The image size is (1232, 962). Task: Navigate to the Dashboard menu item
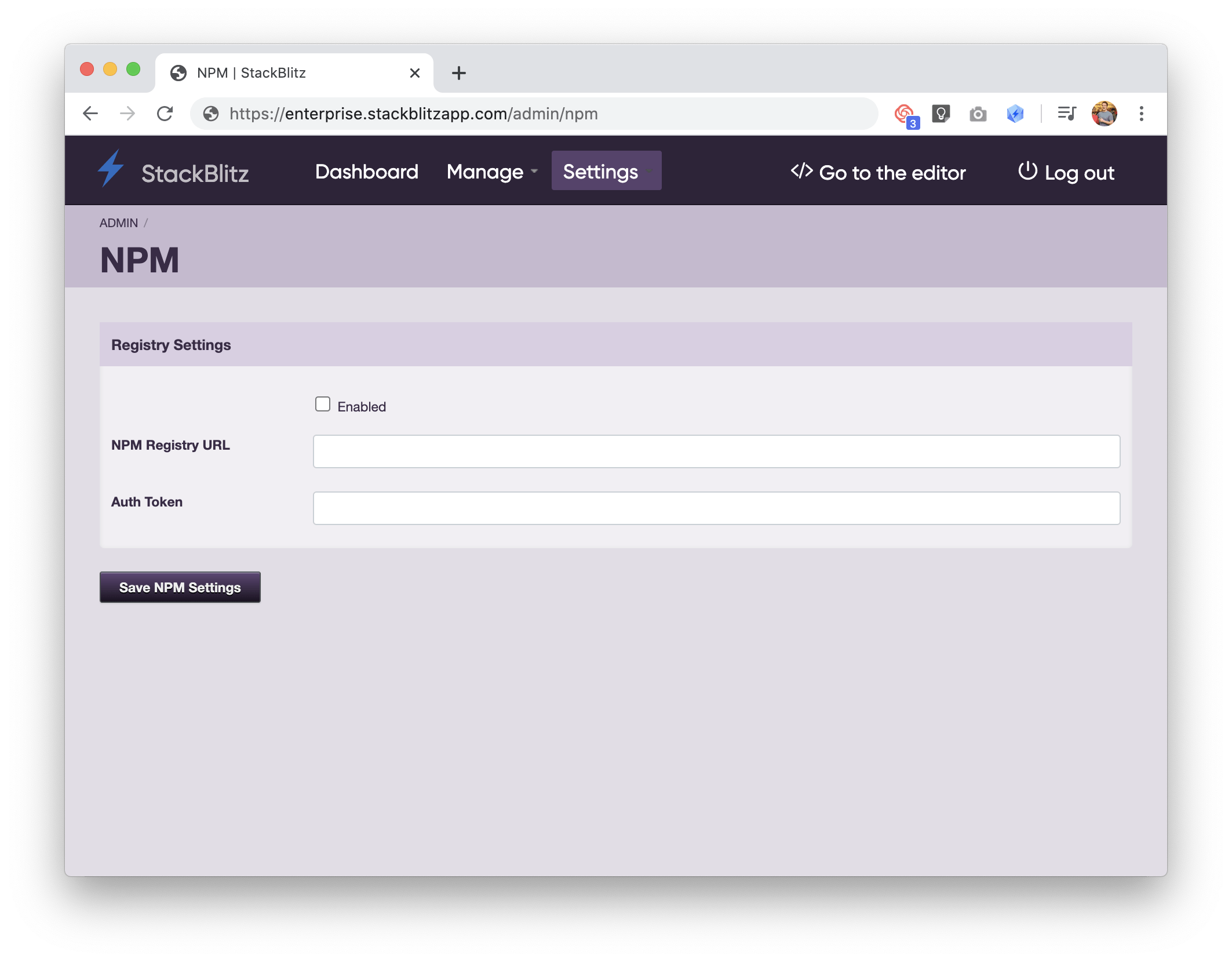(x=367, y=171)
